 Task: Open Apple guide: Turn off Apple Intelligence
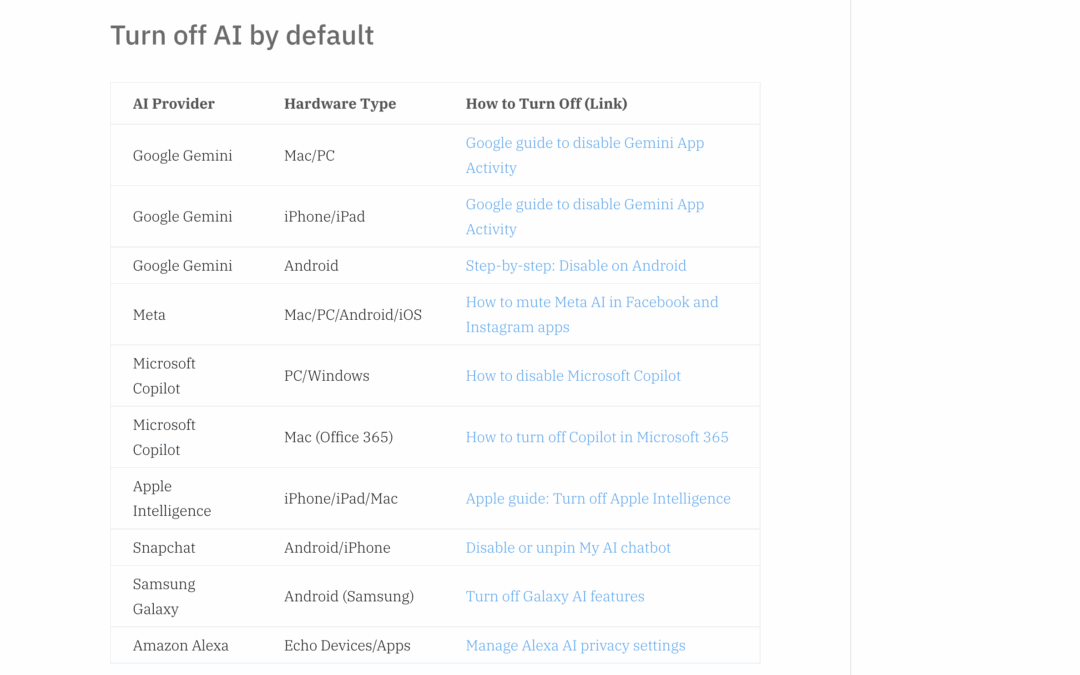pos(598,498)
